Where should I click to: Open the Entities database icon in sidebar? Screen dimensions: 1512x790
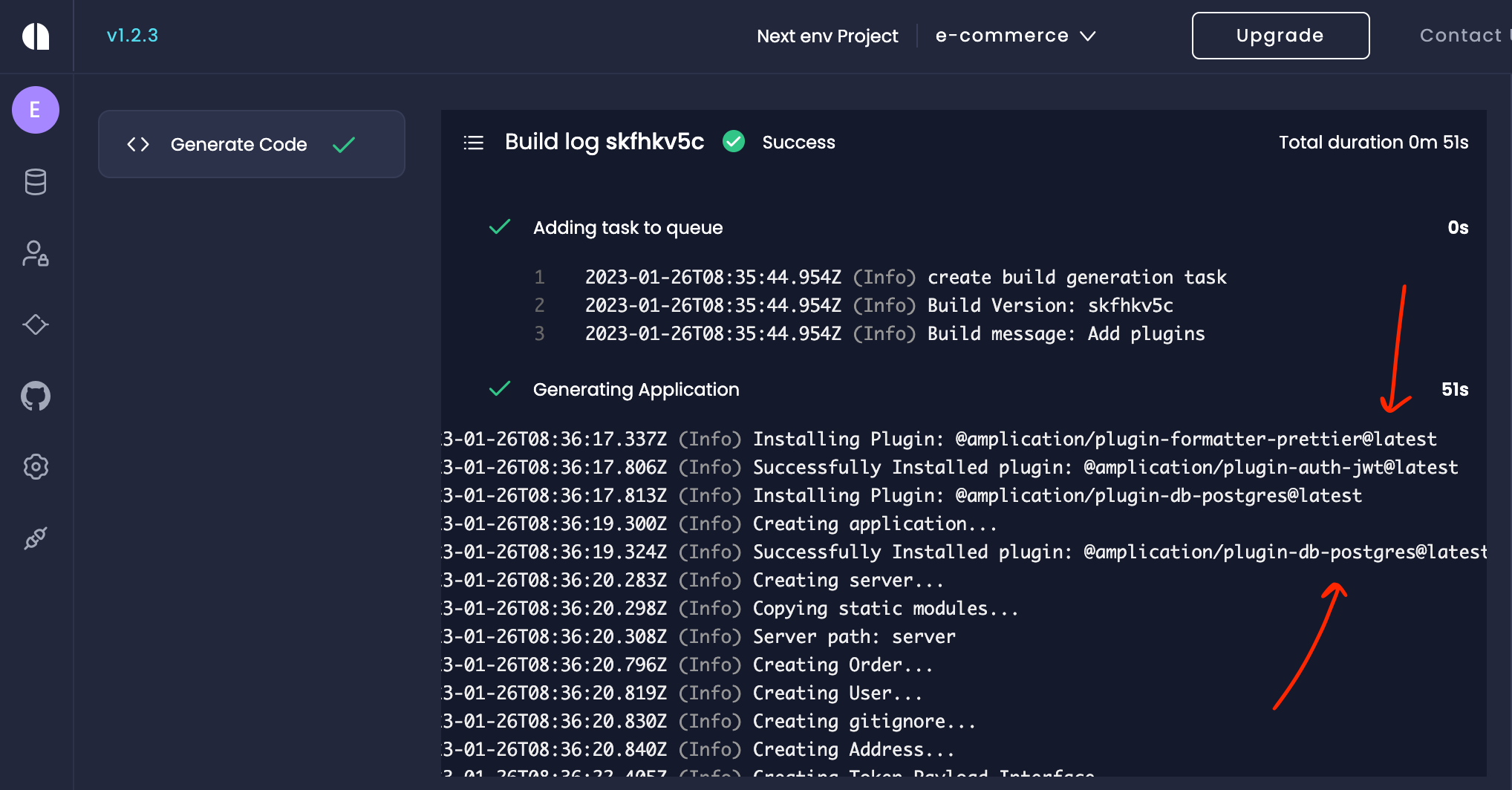coord(35,182)
